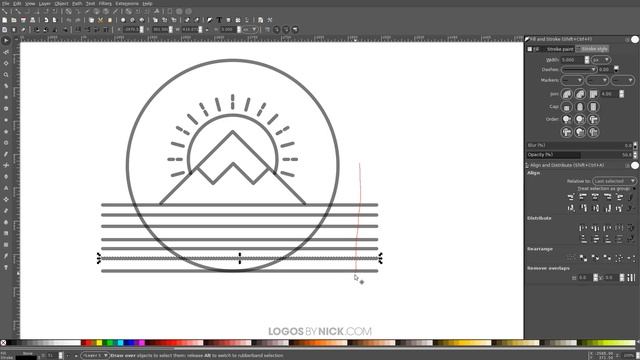
Task: Open the unit dropdown in tool controls bar
Action: (250, 29)
